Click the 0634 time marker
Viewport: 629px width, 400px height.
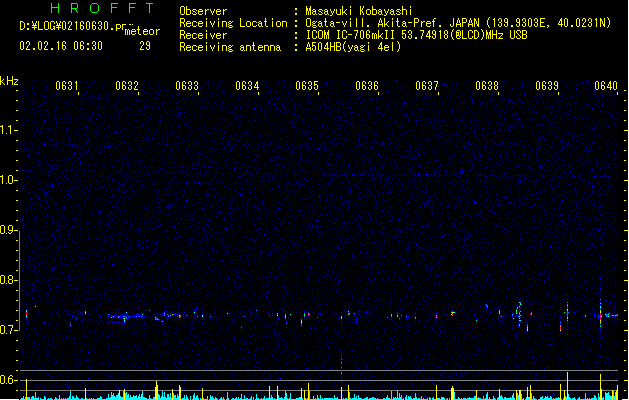[247, 86]
